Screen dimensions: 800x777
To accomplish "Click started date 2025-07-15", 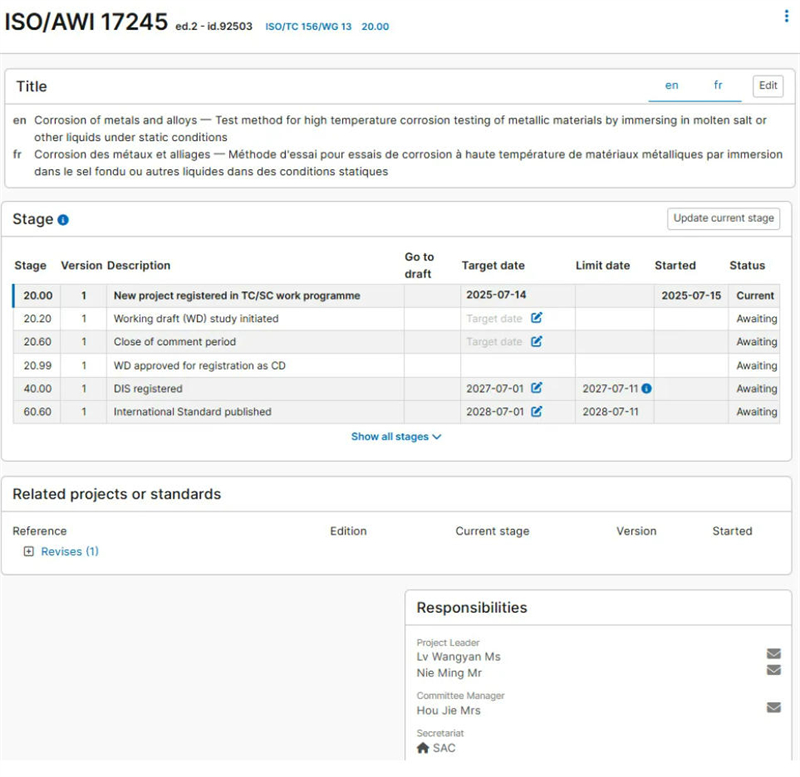I will coord(691,296).
